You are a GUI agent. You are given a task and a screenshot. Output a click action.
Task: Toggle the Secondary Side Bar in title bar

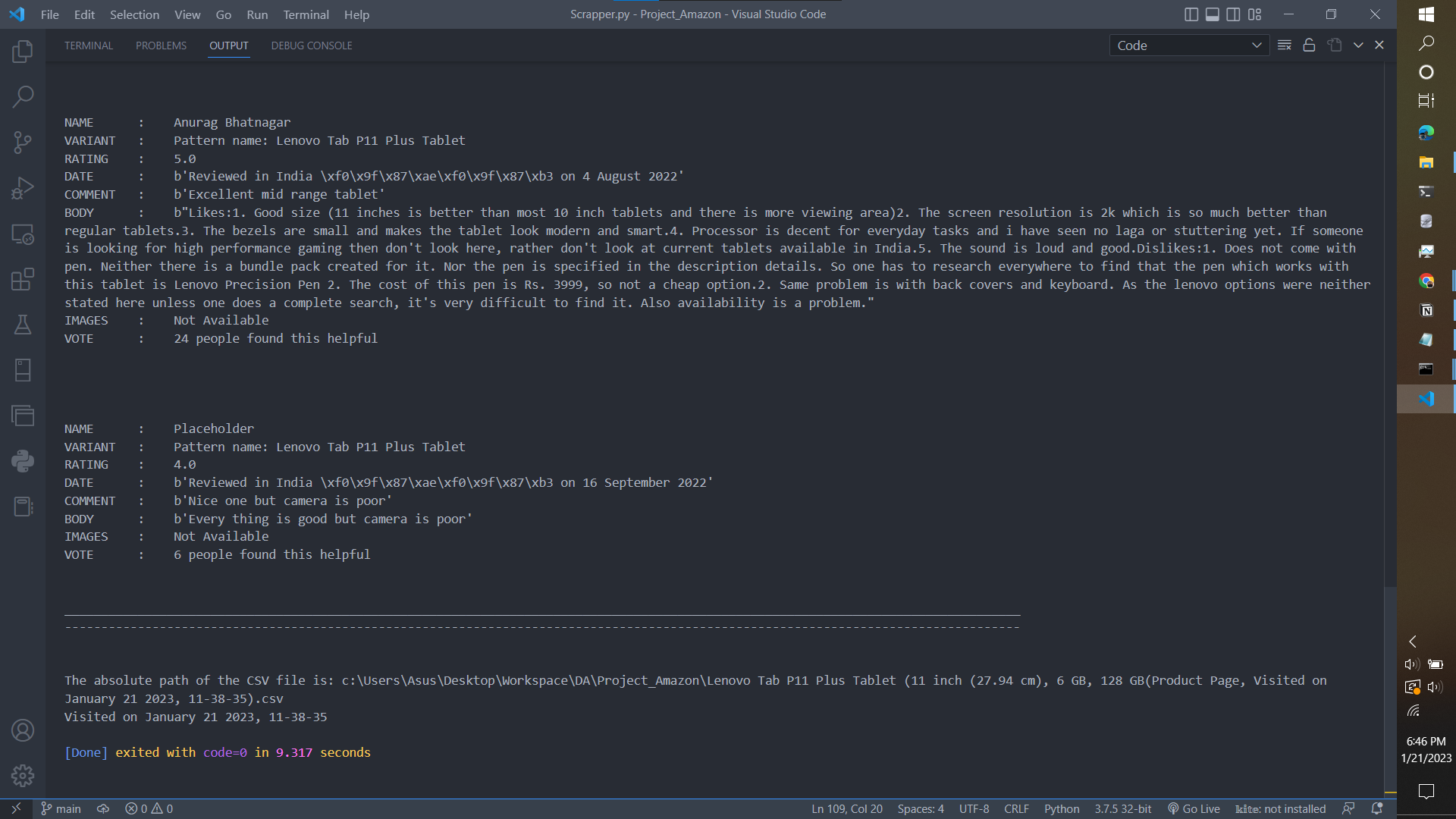click(x=1233, y=14)
